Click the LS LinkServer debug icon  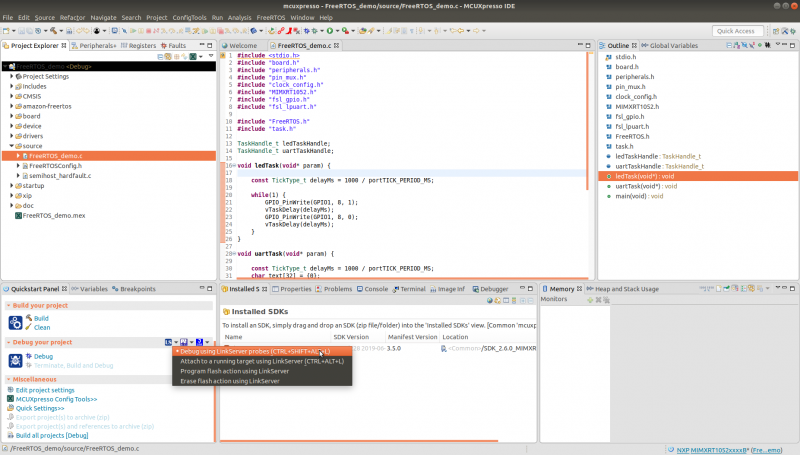[169, 342]
